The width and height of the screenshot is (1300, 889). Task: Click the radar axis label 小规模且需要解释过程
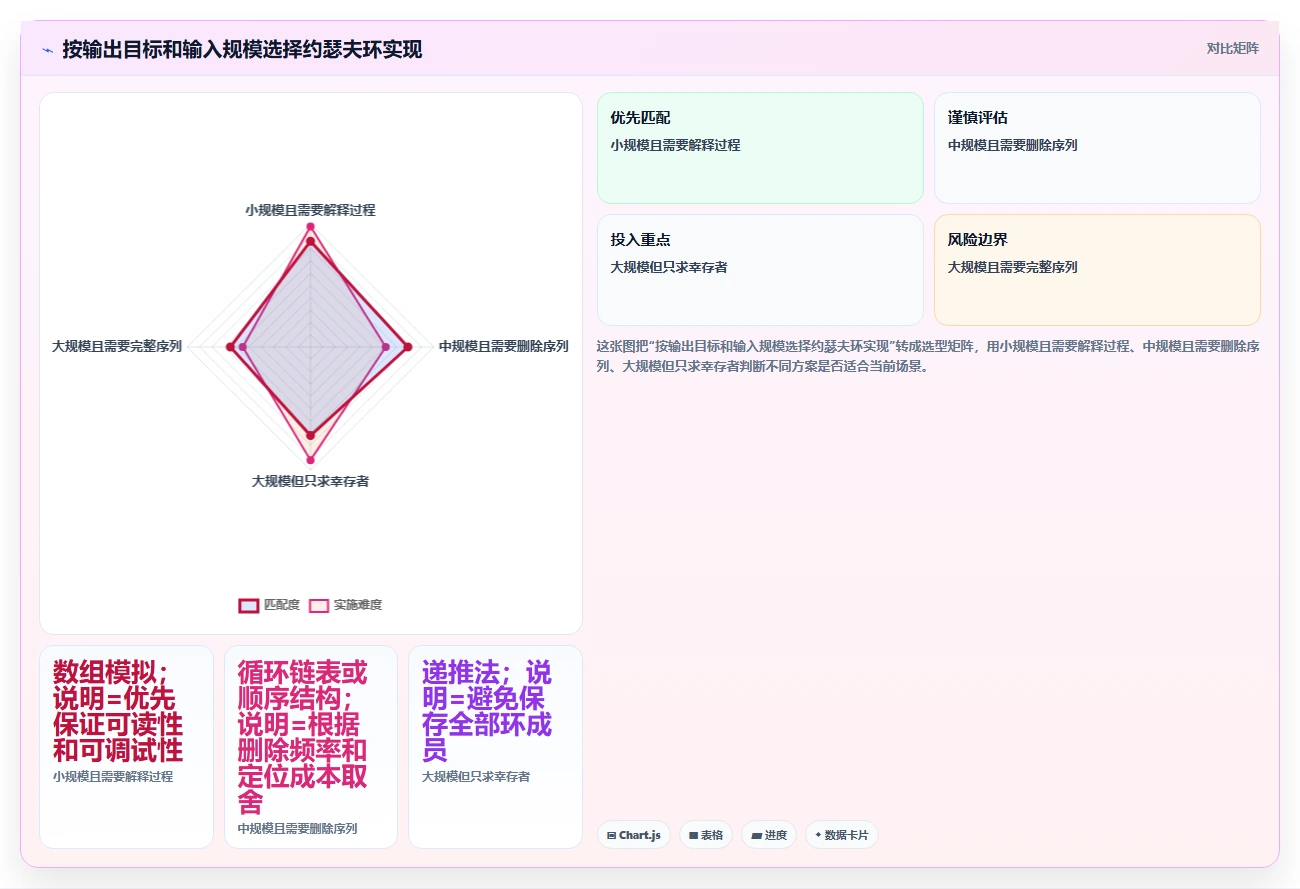pos(310,210)
